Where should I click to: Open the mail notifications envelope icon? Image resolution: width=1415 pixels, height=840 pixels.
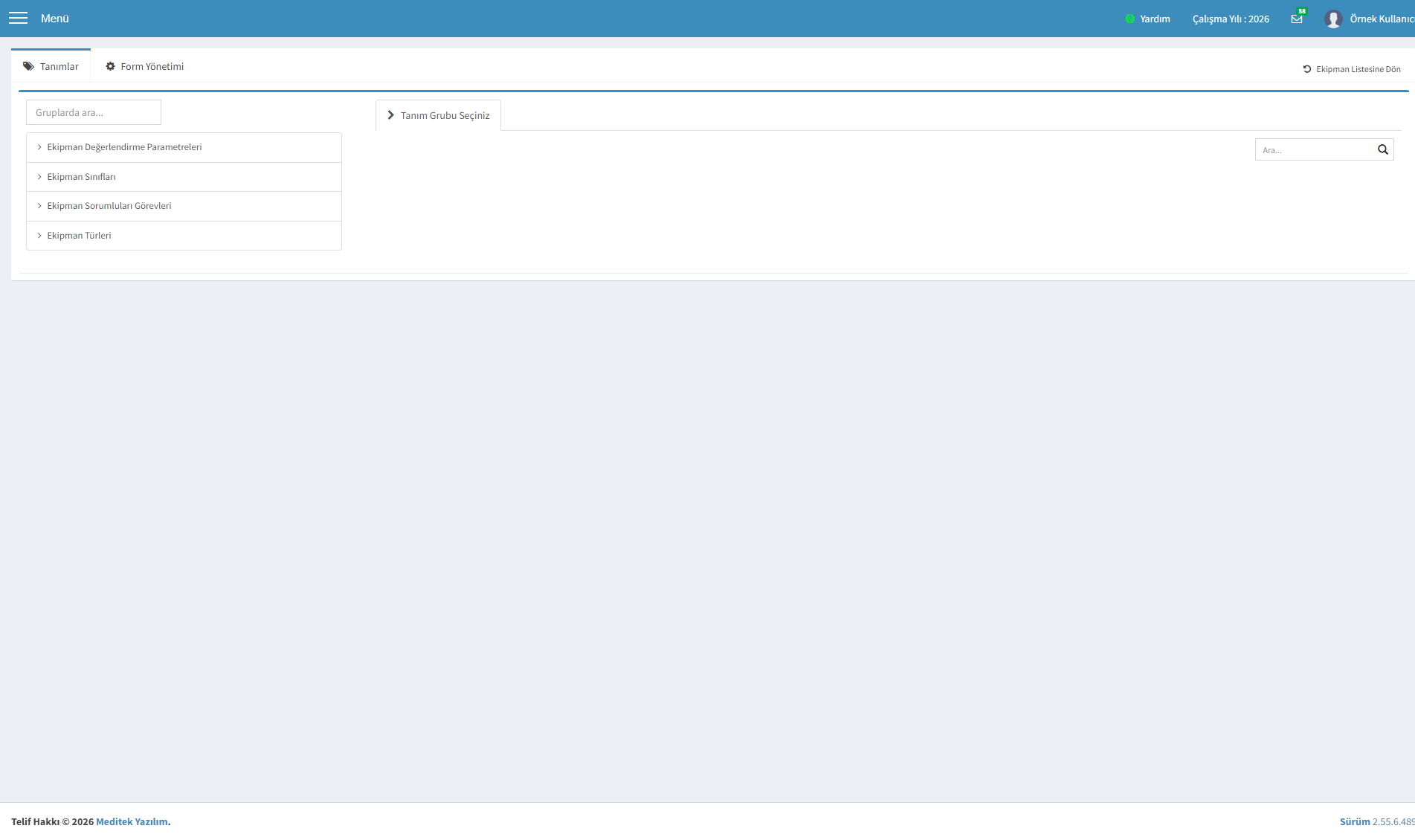click(1297, 19)
